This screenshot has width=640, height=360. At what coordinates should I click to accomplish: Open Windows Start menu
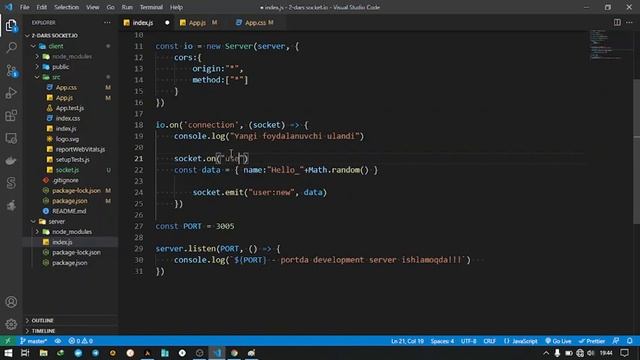coord(8,353)
